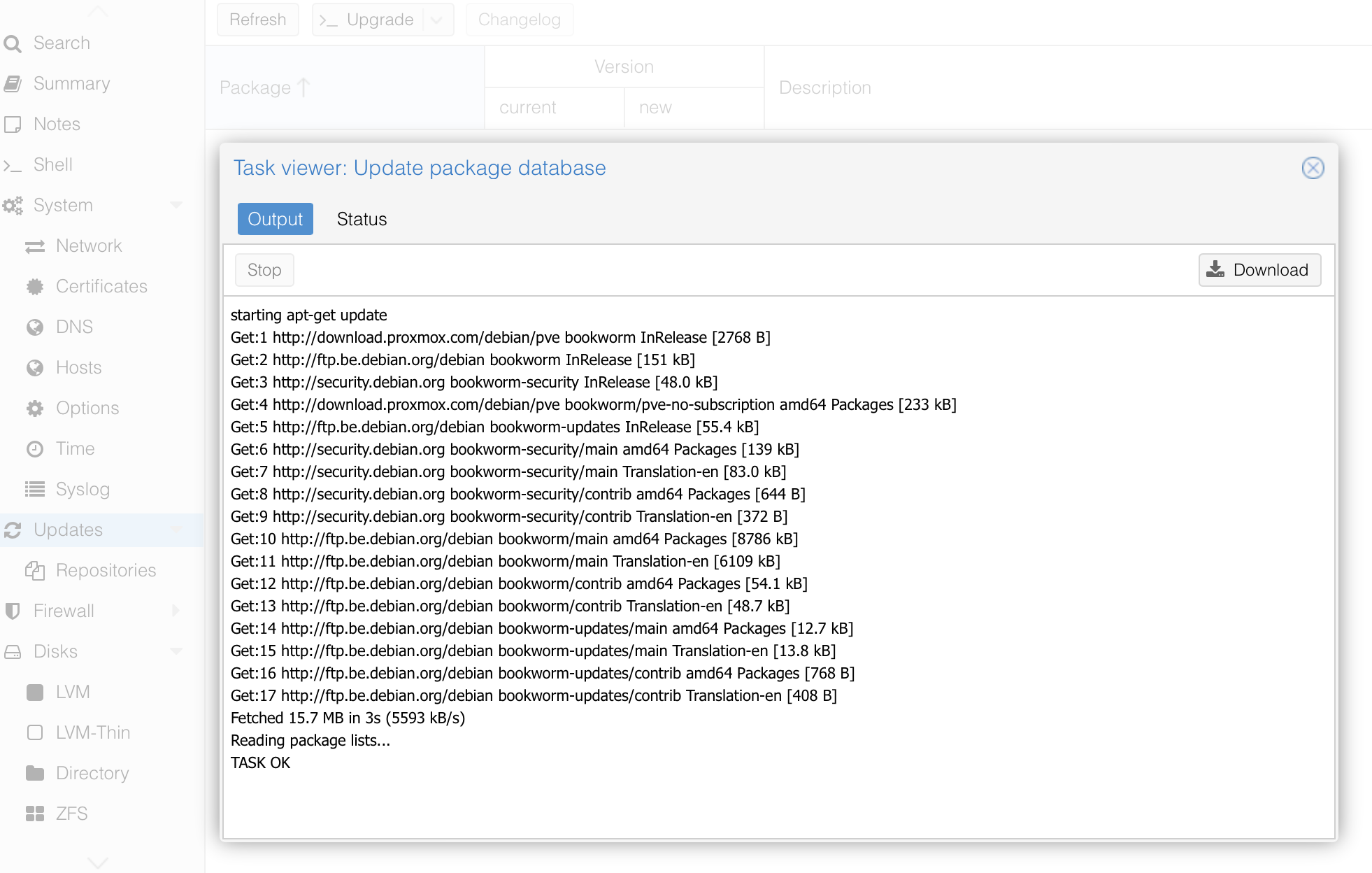This screenshot has height=873, width=1372.
Task: Click the 'Reading package lists...' line
Action: click(x=310, y=740)
